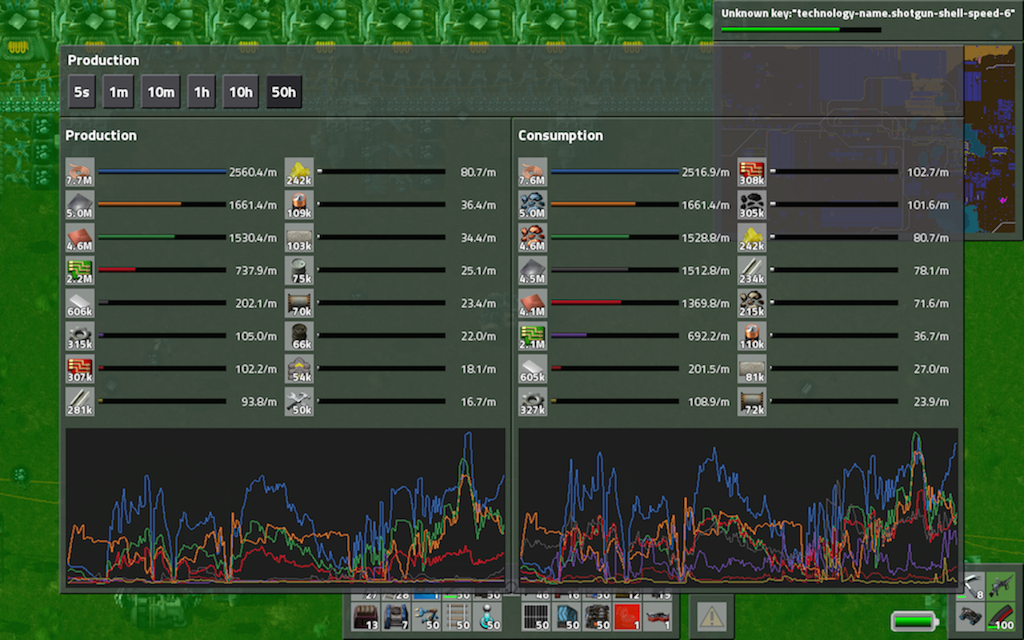
Task: Click copper plate icon producing 1530.4/m
Action: tap(80, 238)
